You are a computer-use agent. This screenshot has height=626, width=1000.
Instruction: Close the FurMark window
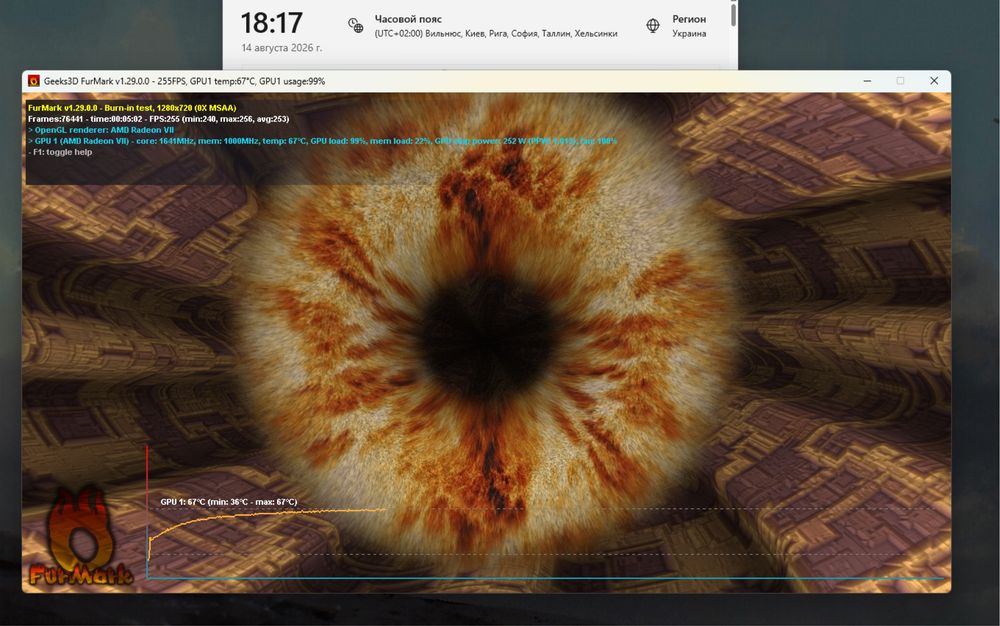coord(934,81)
